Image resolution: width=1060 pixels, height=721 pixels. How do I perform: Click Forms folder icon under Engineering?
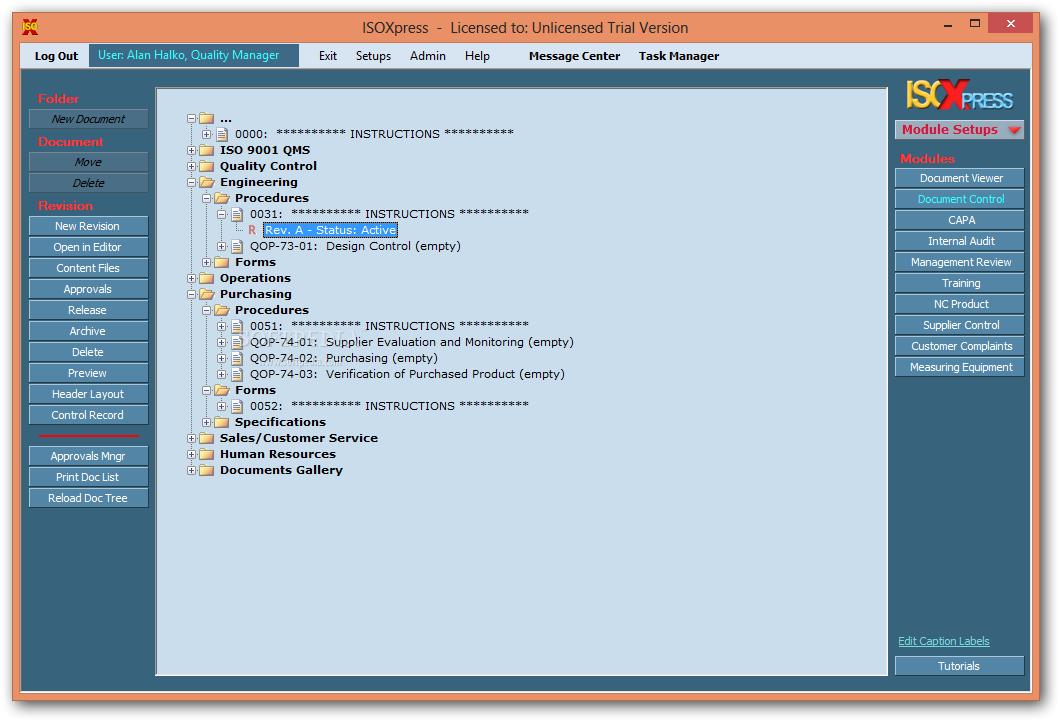coord(222,262)
